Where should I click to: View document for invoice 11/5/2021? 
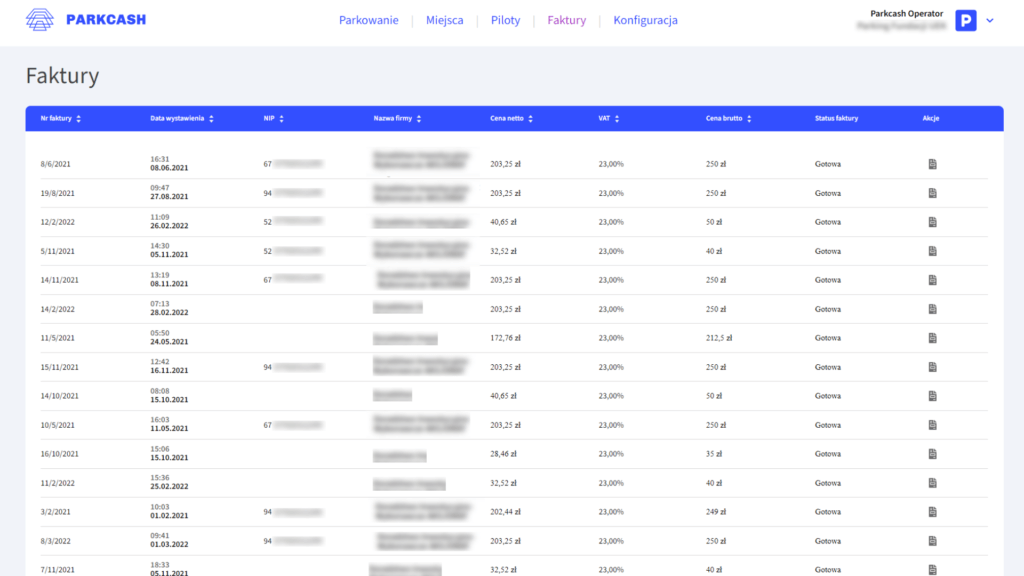tap(932, 338)
